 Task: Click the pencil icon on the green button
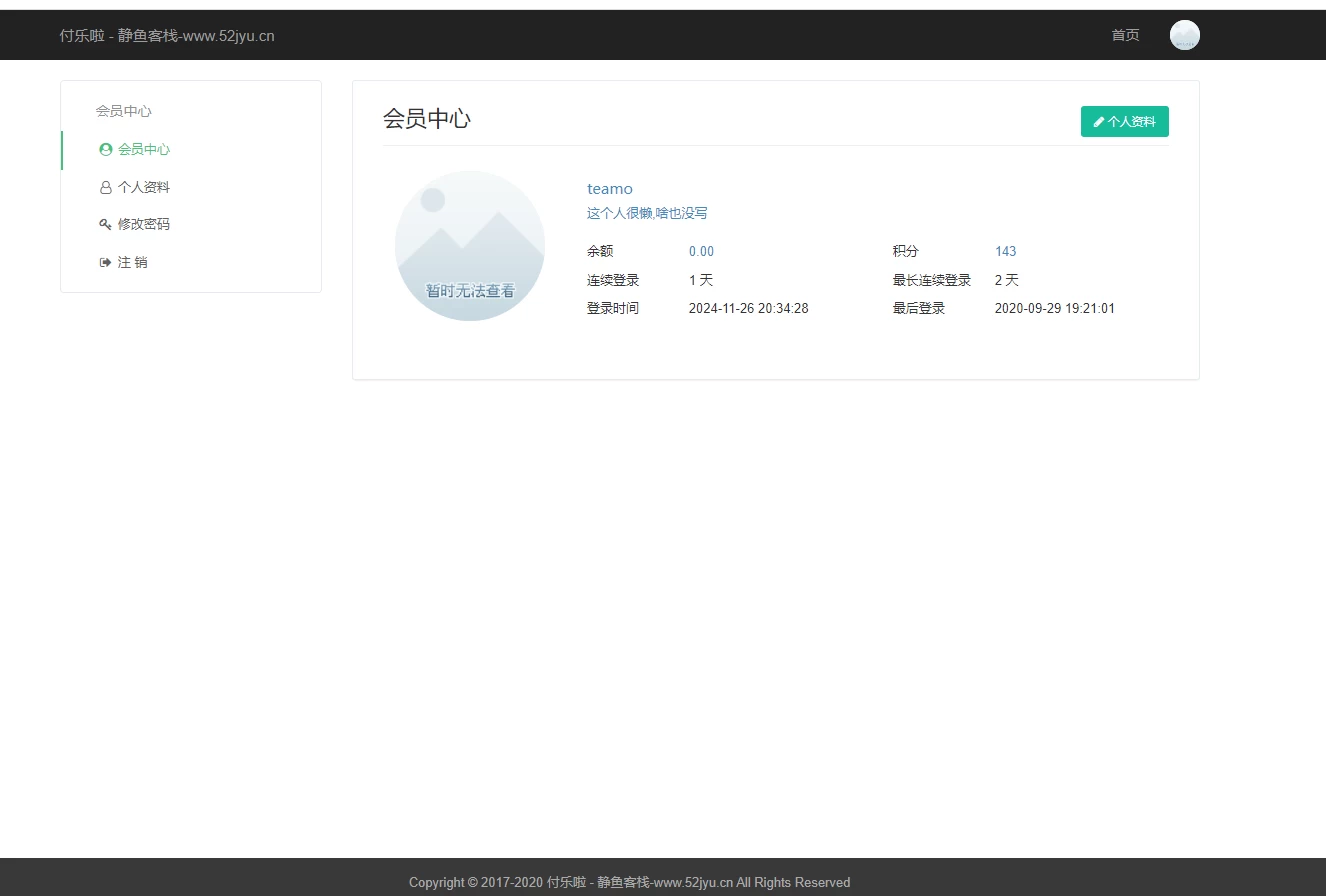coord(1099,122)
